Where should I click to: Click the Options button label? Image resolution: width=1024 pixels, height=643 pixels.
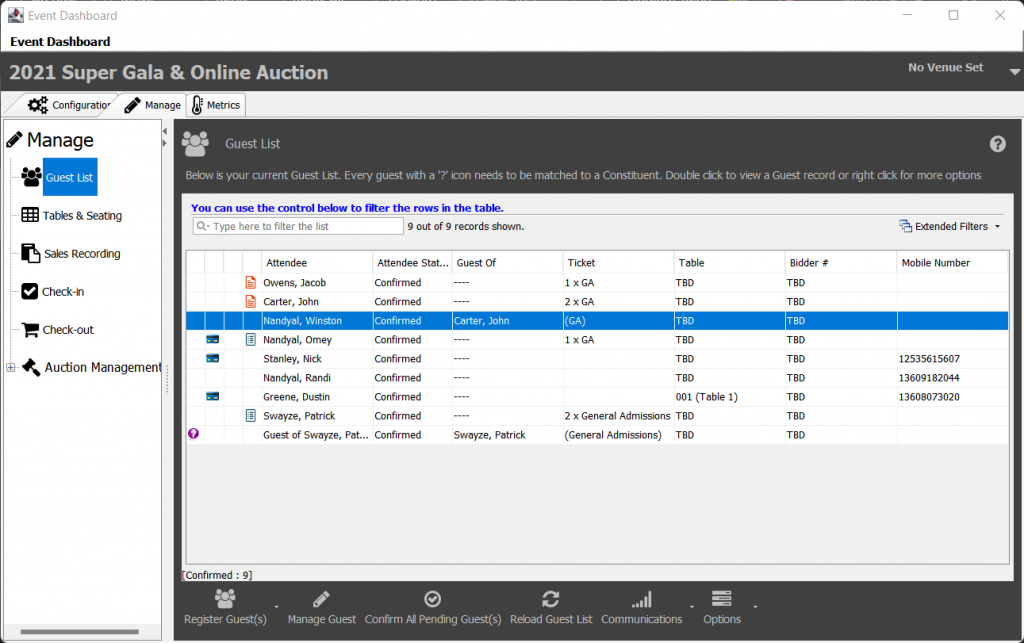coord(722,619)
